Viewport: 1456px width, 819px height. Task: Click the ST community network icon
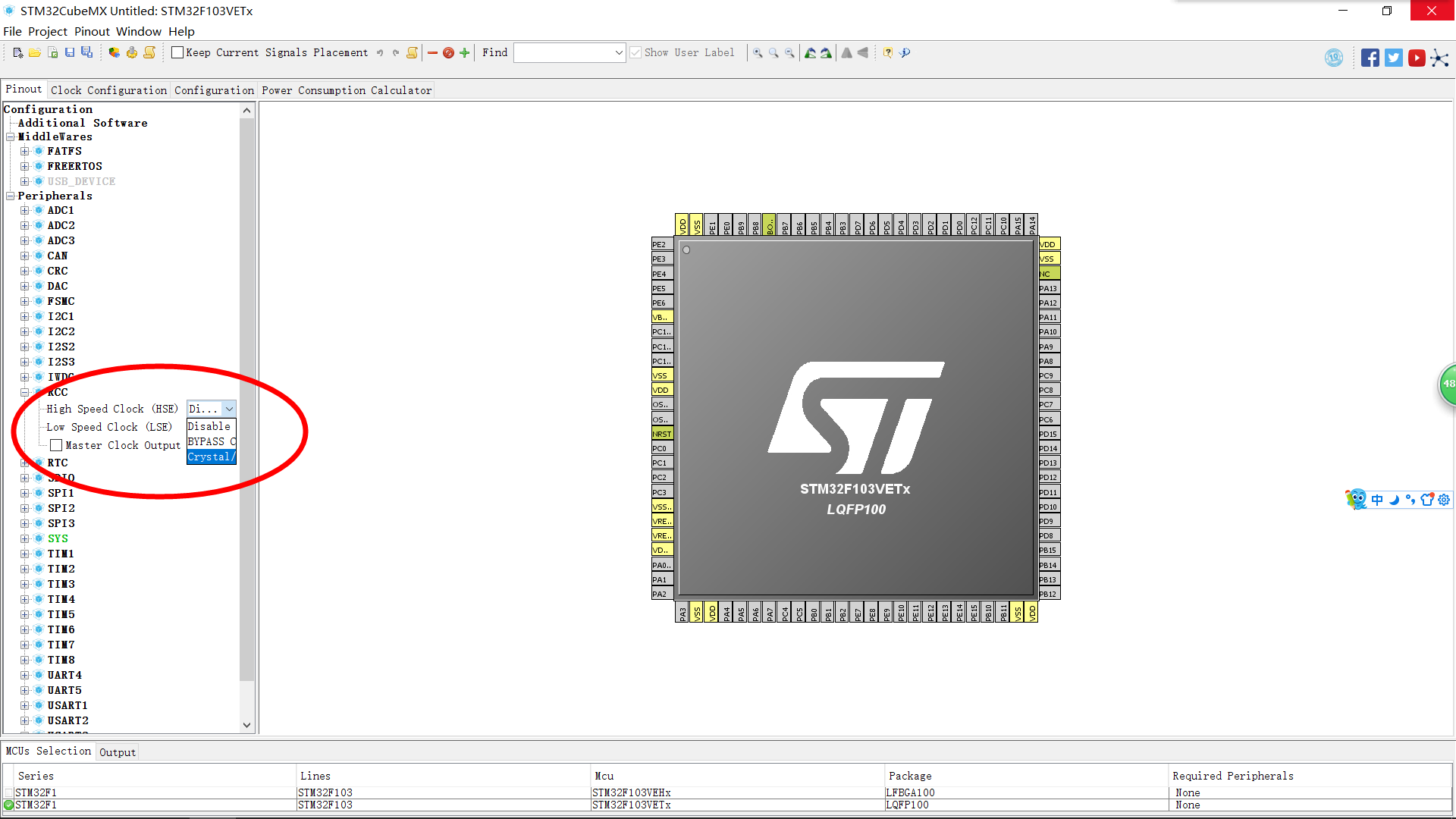click(x=1440, y=58)
